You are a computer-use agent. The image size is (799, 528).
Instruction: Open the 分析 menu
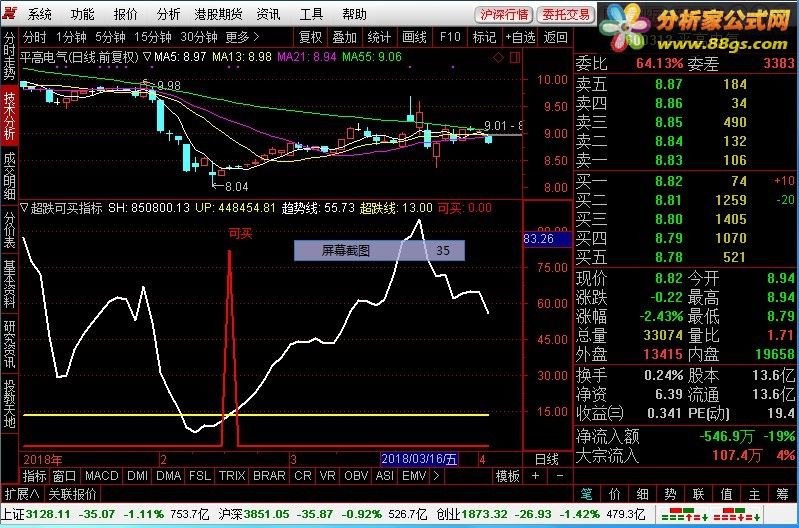click(x=168, y=14)
